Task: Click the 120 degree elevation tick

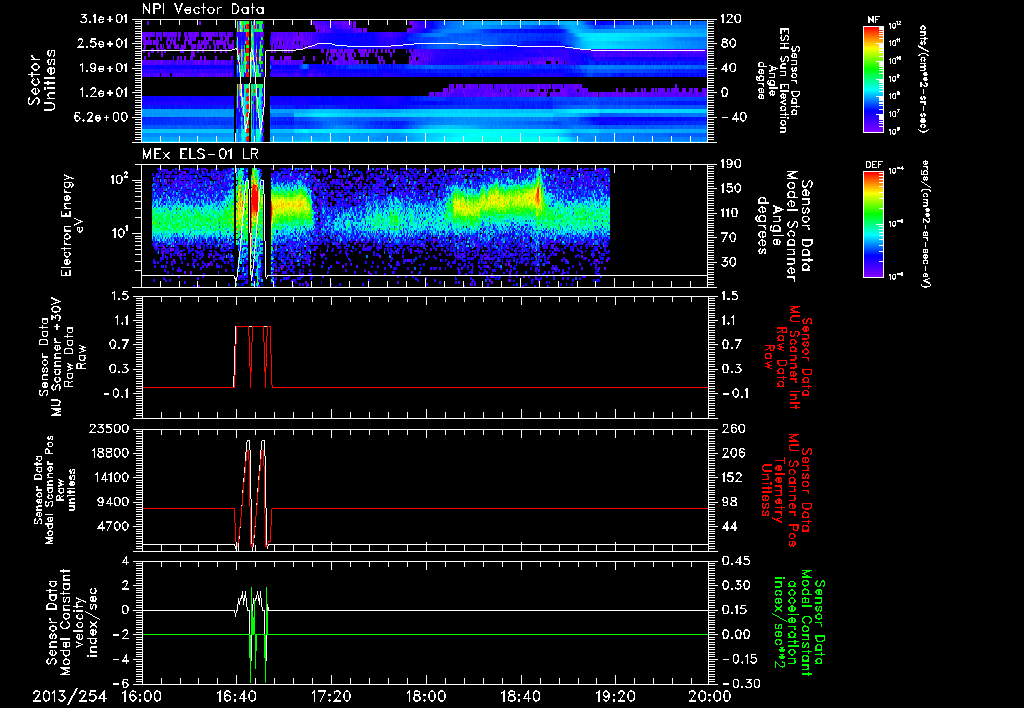Action: point(731,19)
